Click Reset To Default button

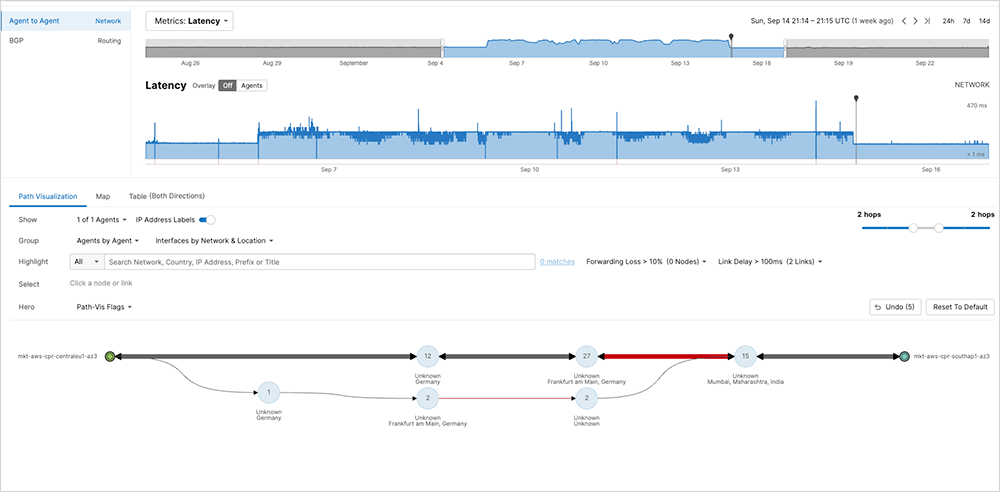coord(960,307)
